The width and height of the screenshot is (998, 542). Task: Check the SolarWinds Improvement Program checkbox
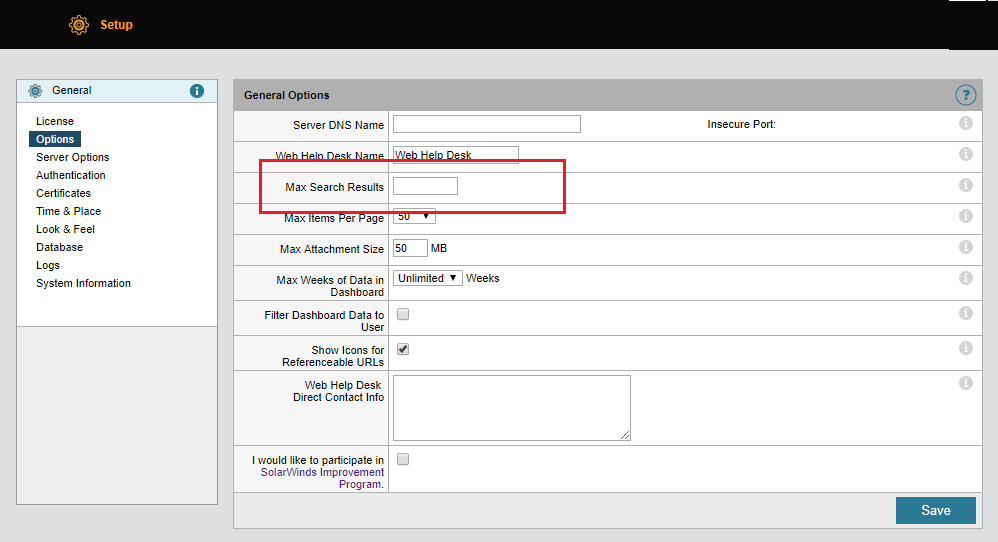click(x=403, y=459)
